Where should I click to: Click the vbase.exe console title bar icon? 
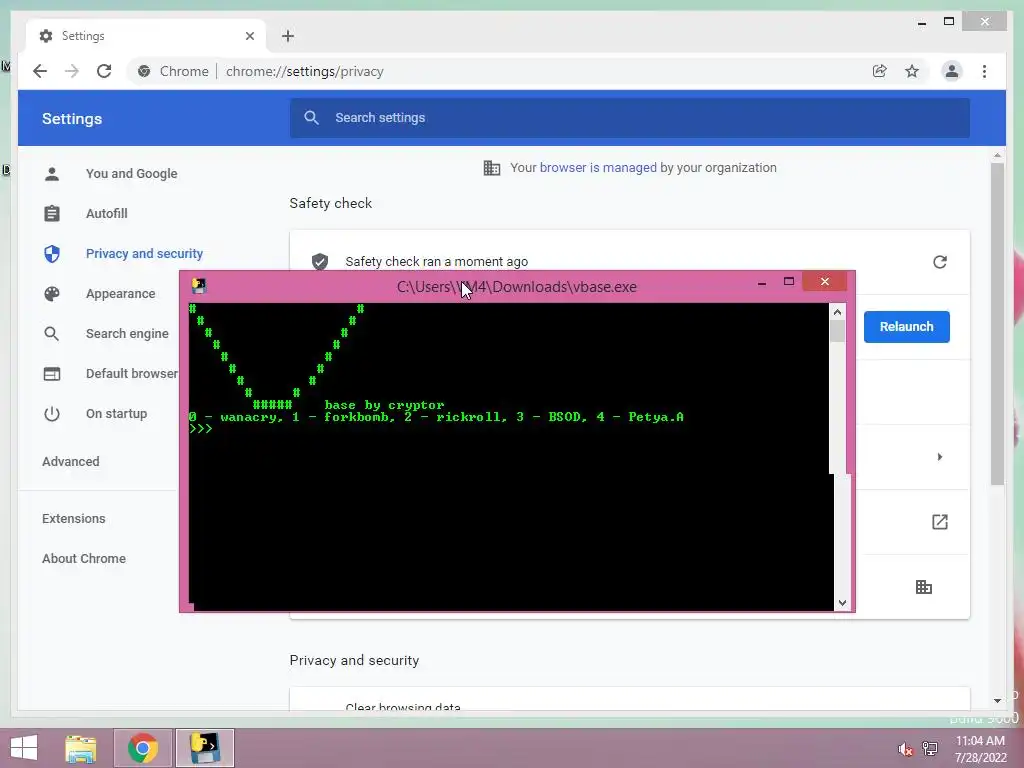[199, 286]
